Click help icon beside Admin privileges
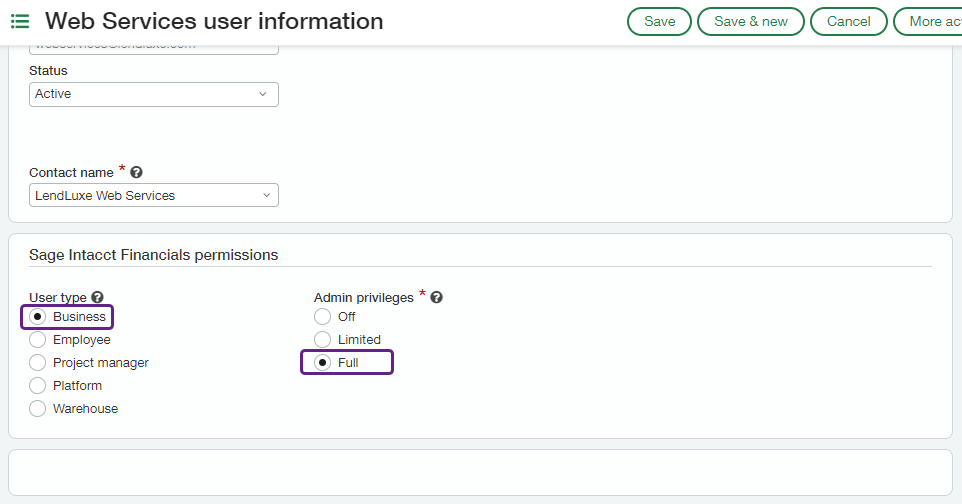962x504 pixels. (437, 298)
